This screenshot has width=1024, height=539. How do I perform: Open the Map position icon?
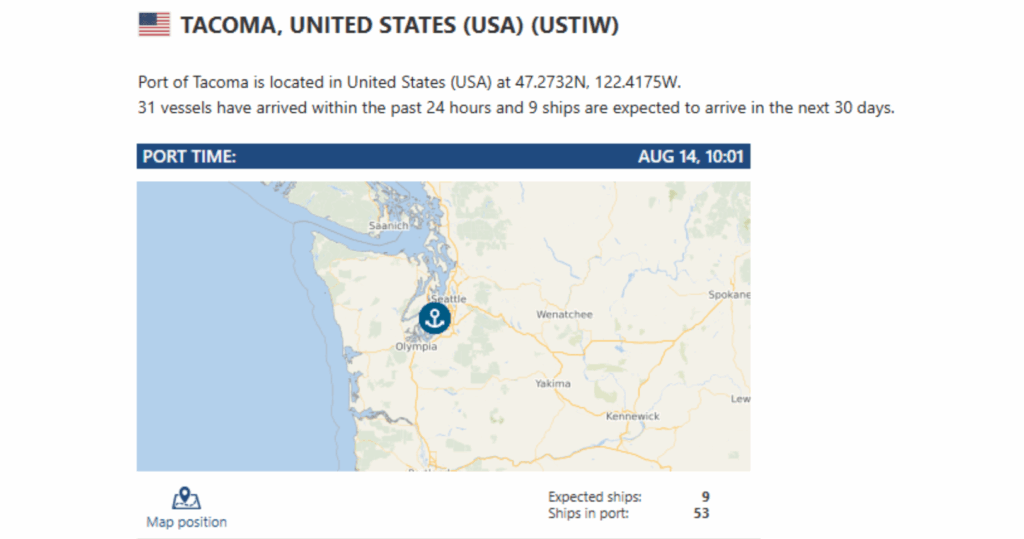coord(186,498)
